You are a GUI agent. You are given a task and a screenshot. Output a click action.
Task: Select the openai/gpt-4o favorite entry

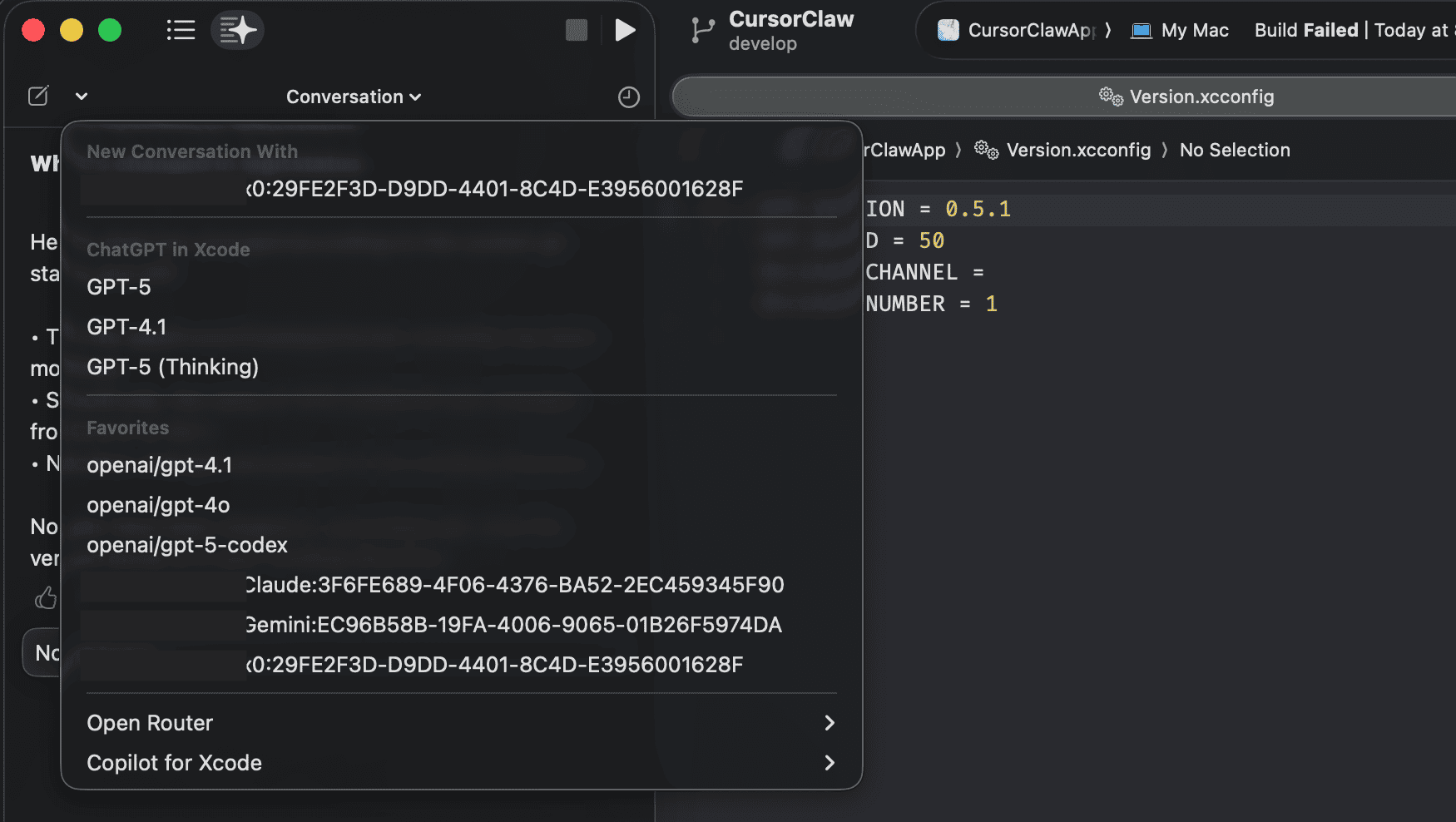158,505
